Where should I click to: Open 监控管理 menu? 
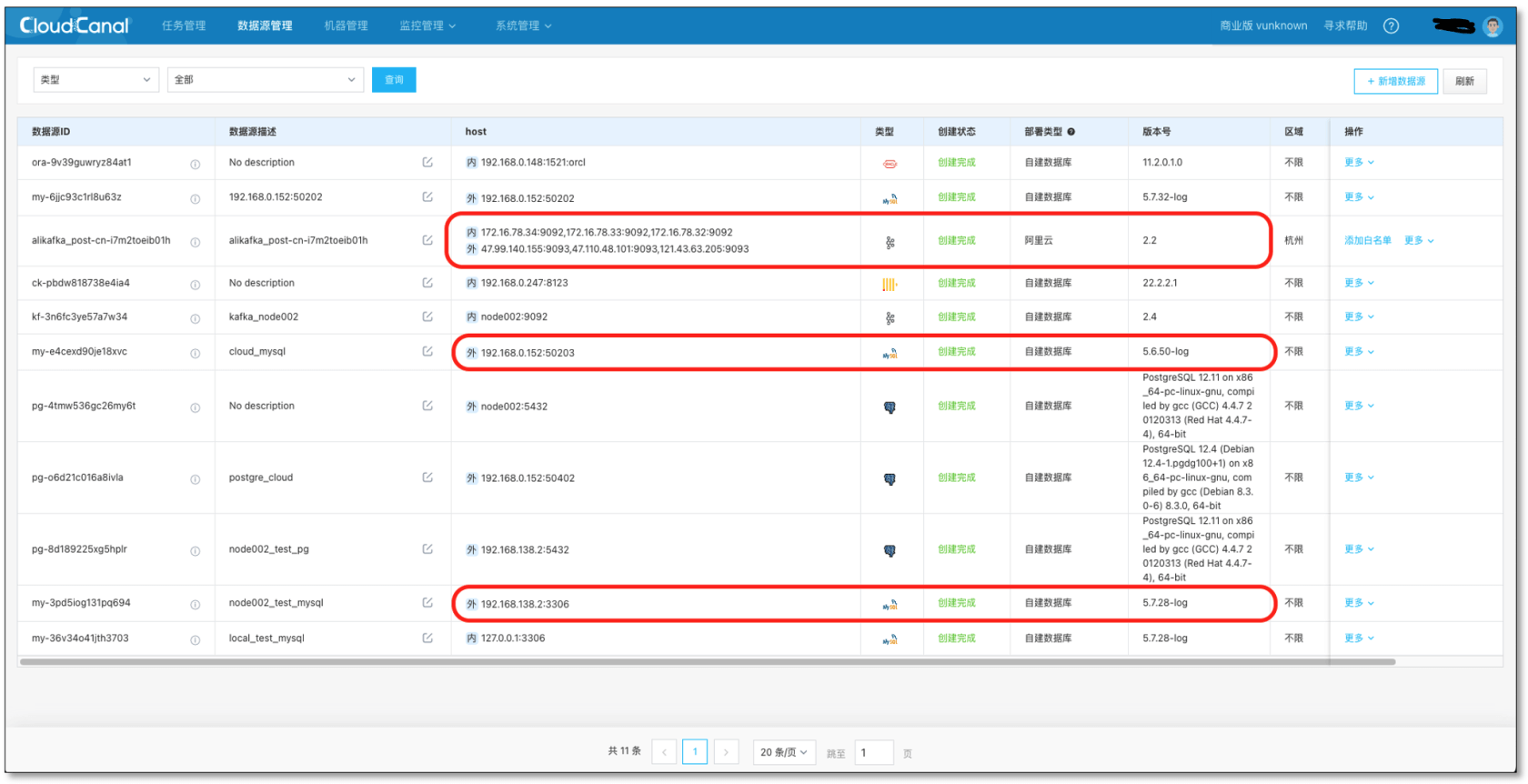[x=427, y=25]
